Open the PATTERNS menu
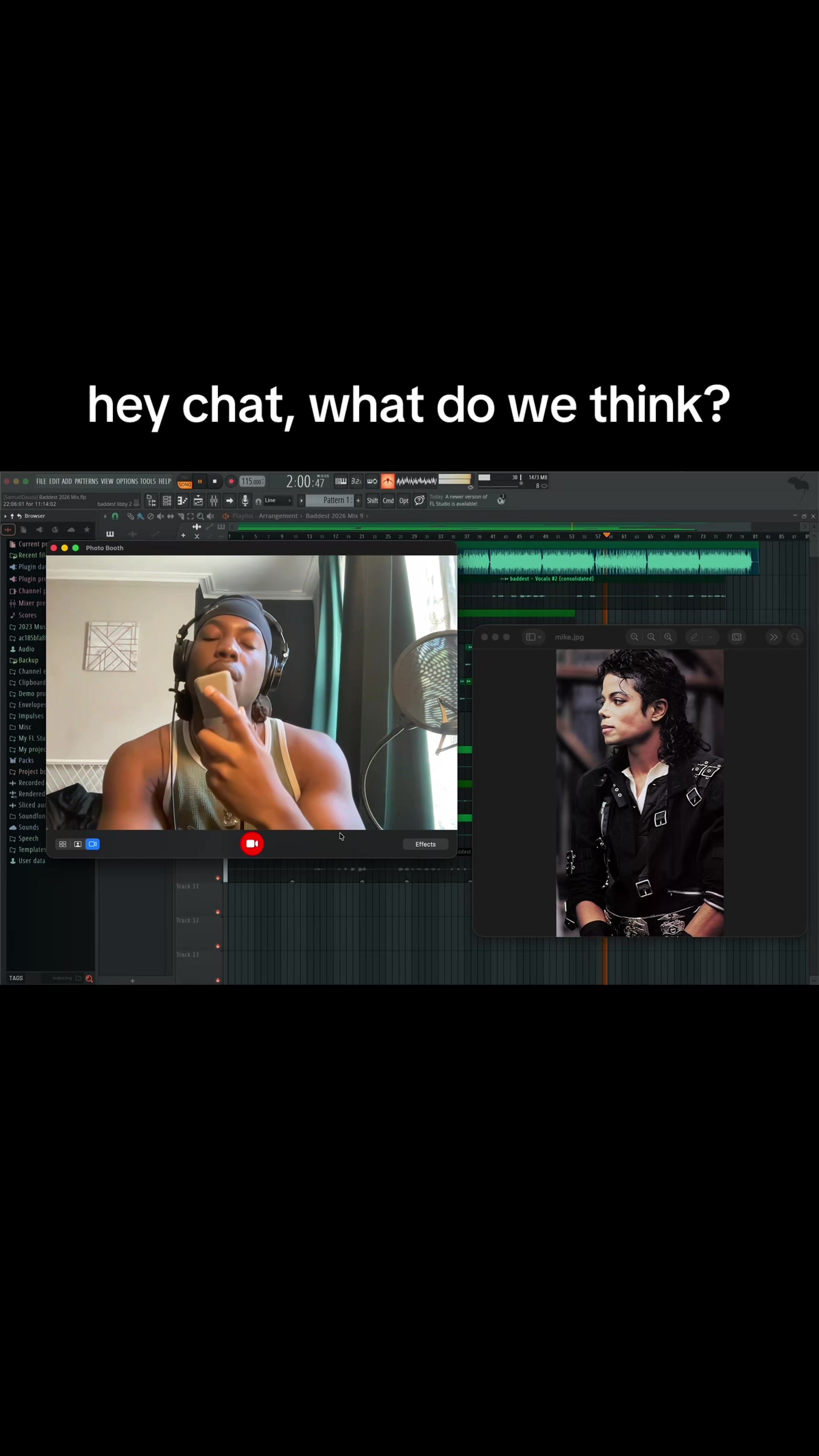Screen dimensions: 819x1456 [86, 482]
